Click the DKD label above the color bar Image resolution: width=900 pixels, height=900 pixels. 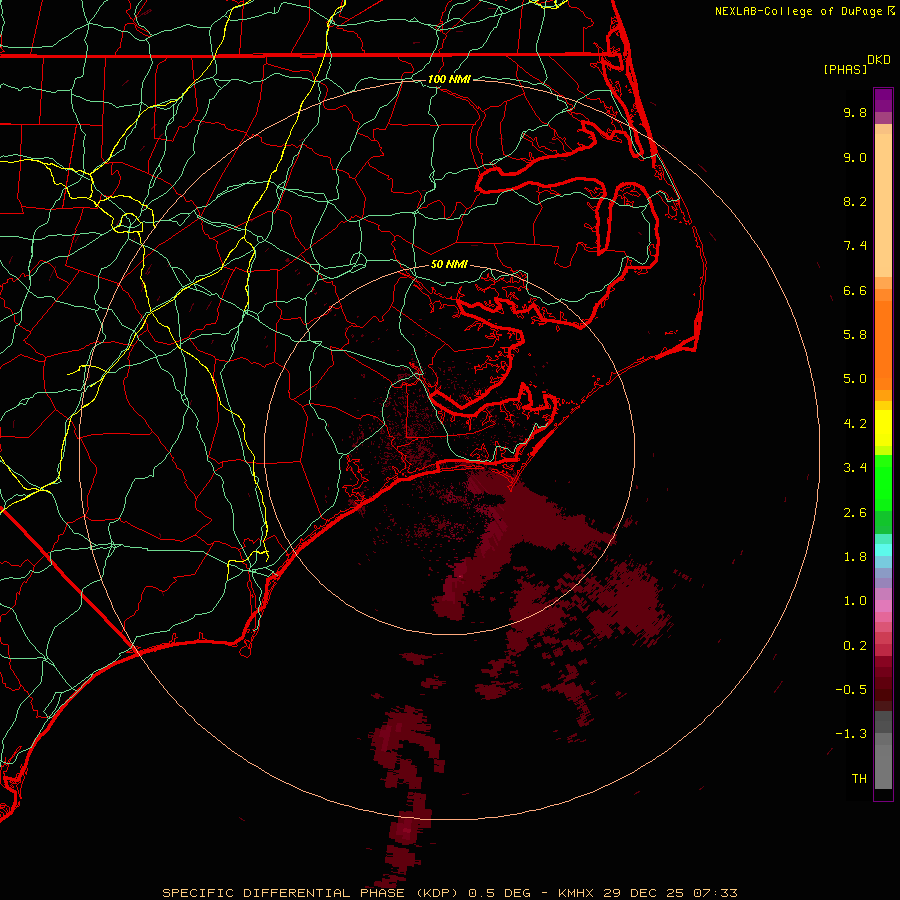click(879, 60)
